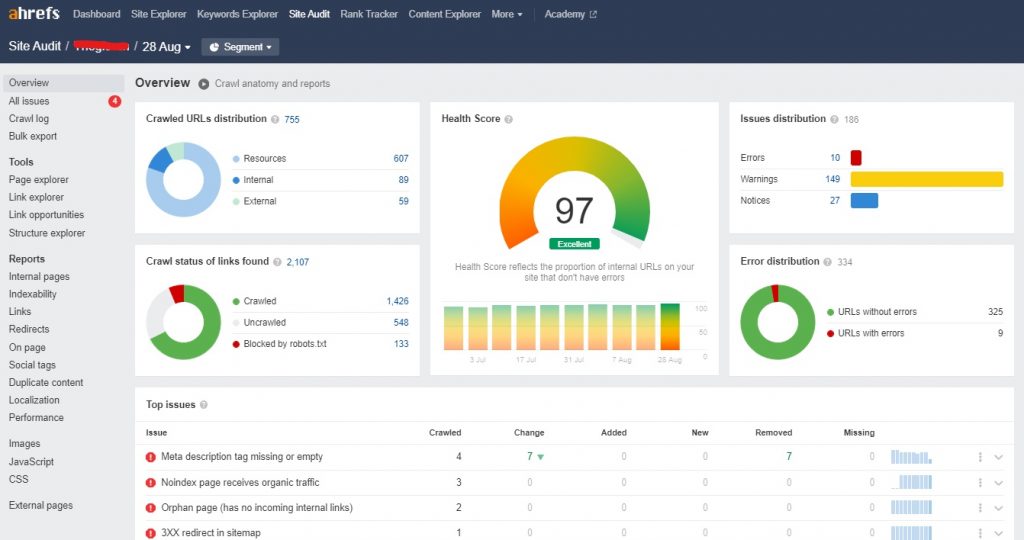The image size is (1024, 540).
Task: Select Overview in sidebar
Action: click(63, 83)
